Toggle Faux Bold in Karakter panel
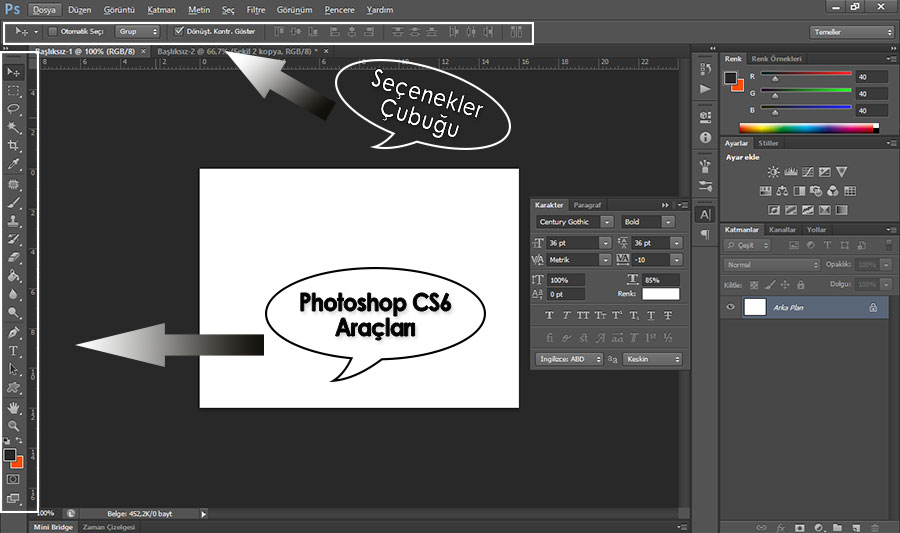 click(x=549, y=316)
